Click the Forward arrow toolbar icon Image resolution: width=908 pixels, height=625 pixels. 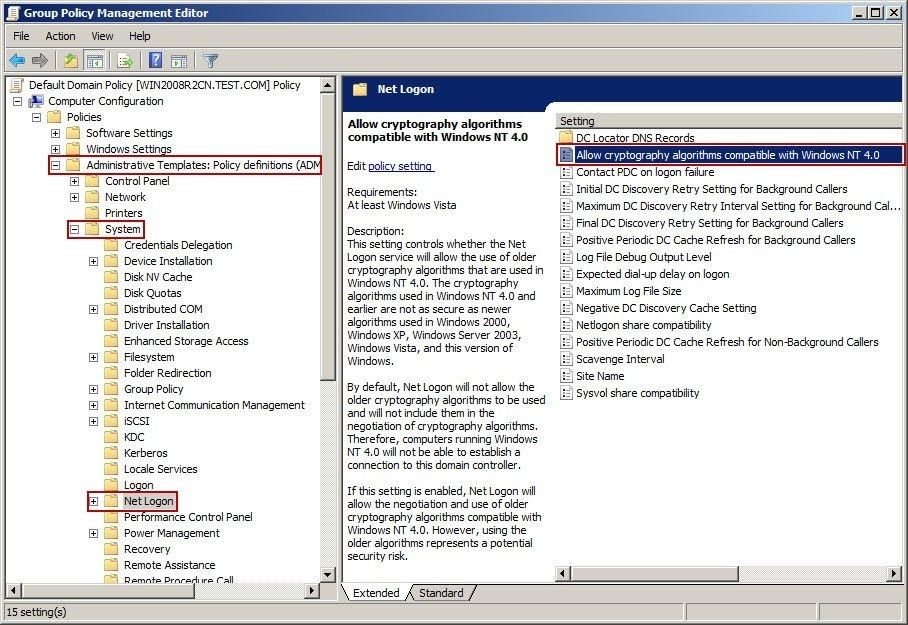click(40, 60)
